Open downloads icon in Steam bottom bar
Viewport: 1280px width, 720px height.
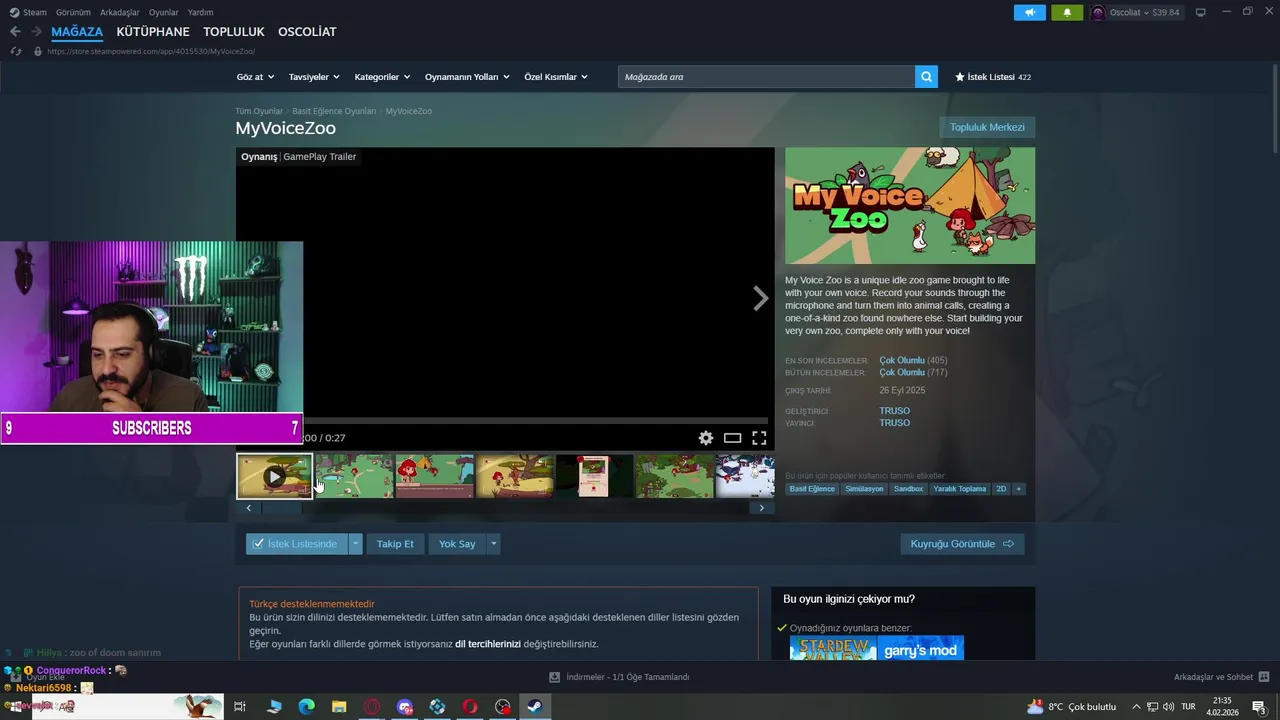point(555,677)
